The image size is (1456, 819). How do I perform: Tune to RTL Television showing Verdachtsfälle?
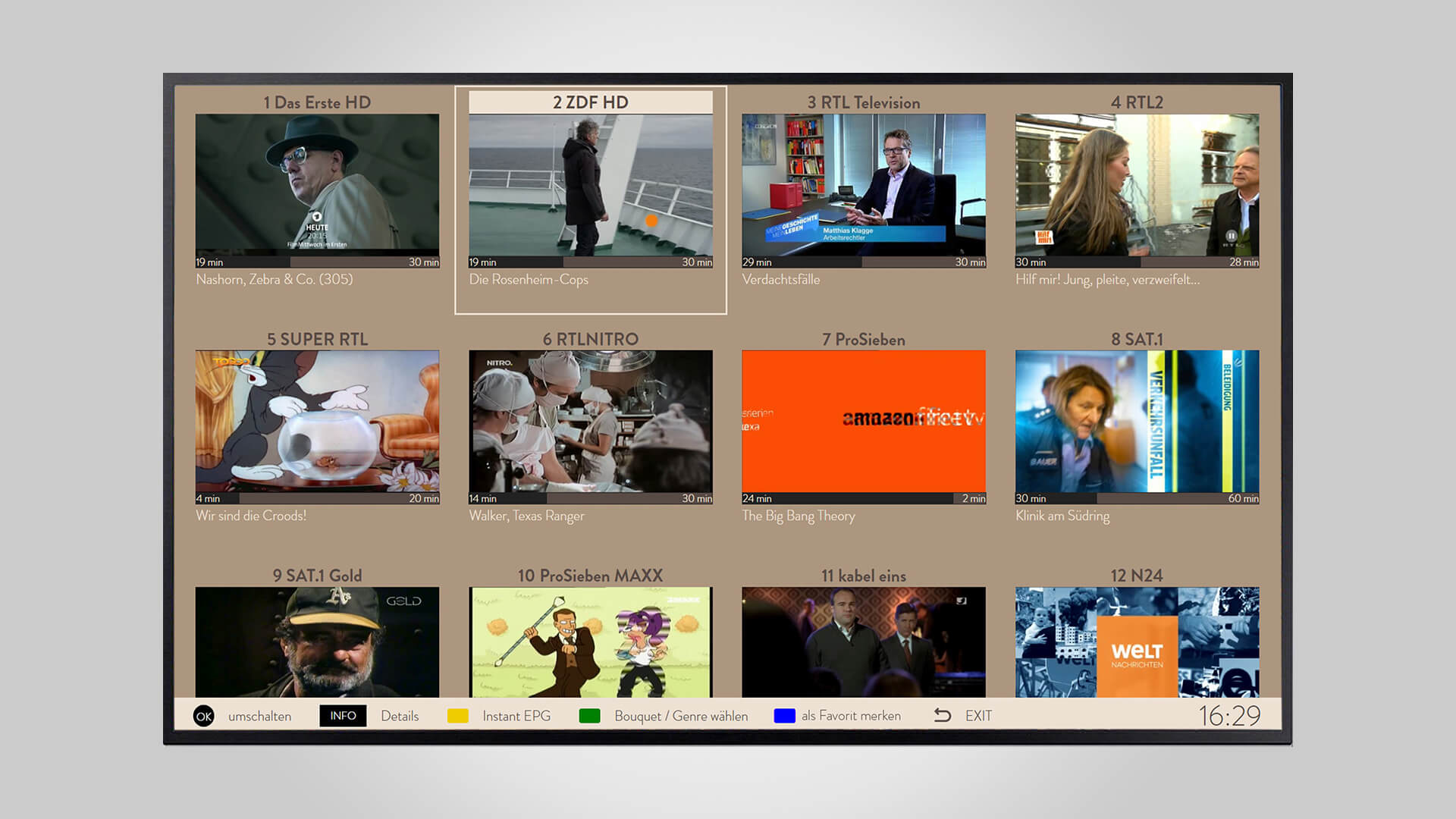863,187
